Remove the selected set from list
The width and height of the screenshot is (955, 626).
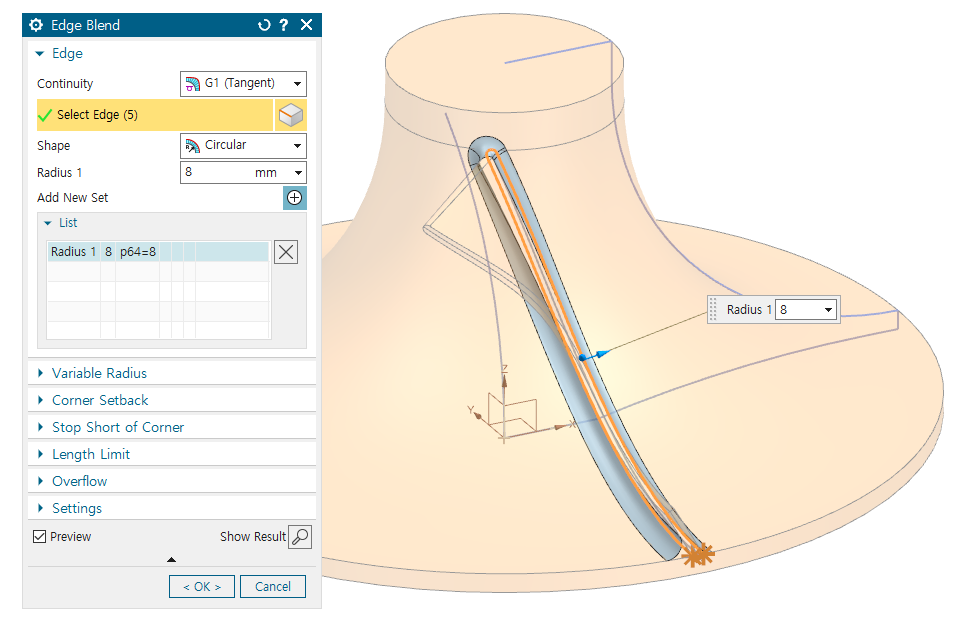(286, 252)
